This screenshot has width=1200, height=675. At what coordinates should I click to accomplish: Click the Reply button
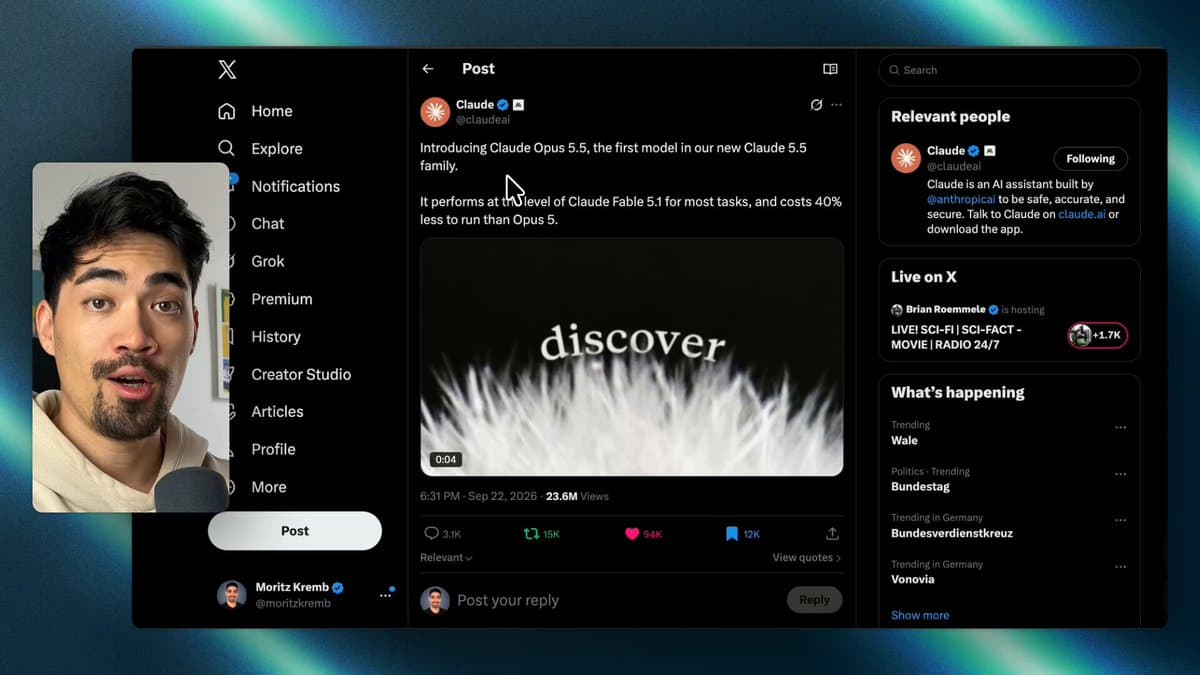coord(814,600)
